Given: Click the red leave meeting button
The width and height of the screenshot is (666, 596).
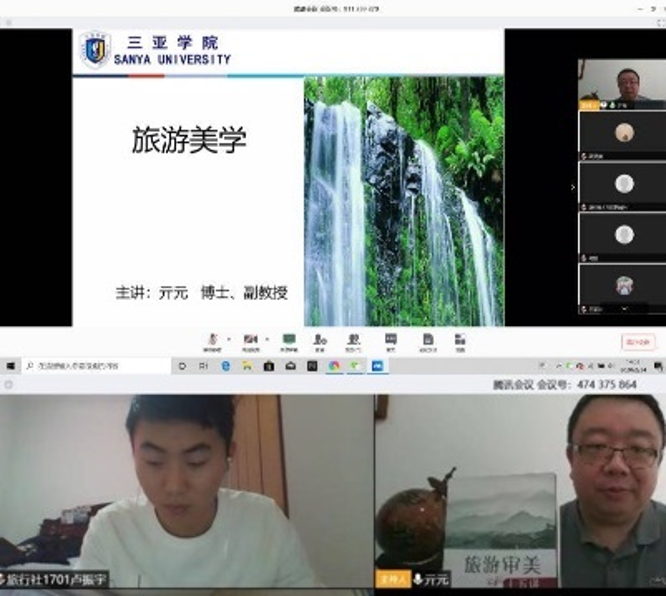Looking at the screenshot, I should (x=638, y=342).
